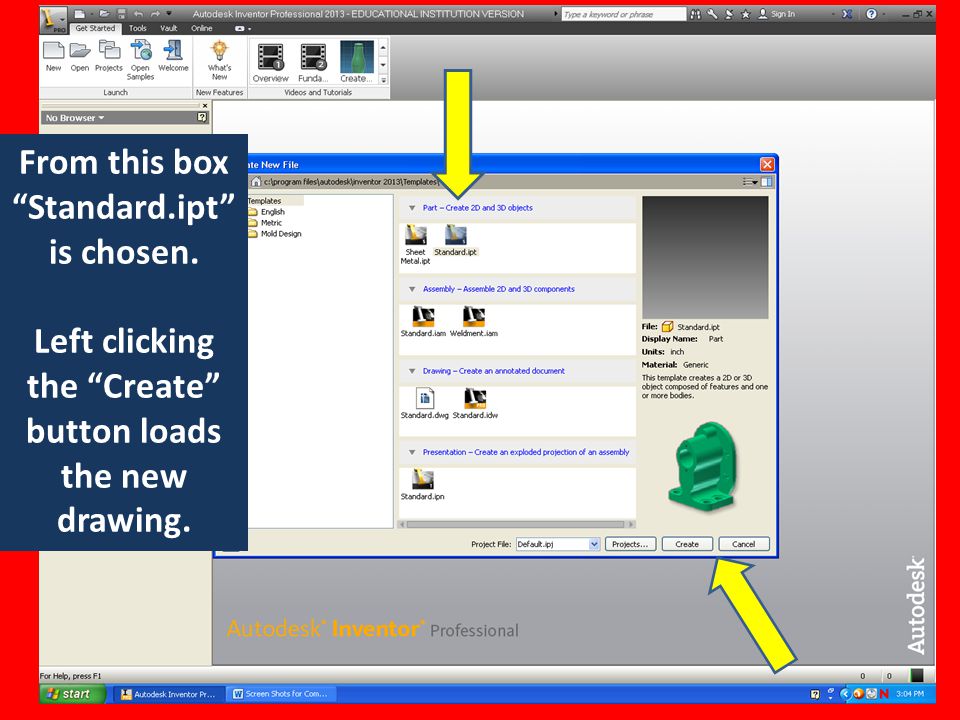Select the Standard.iam template

click(423, 321)
